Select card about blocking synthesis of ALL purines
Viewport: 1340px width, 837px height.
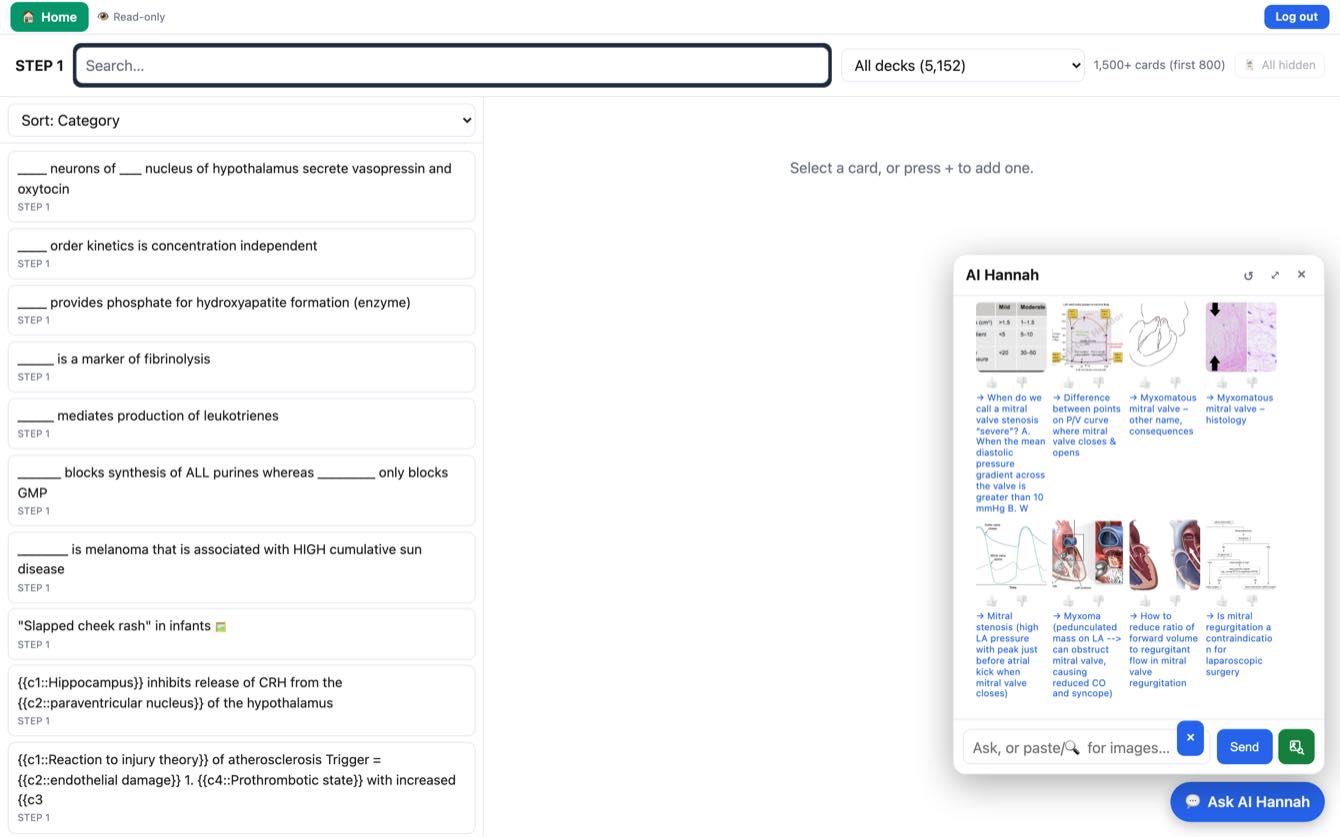[x=241, y=490]
